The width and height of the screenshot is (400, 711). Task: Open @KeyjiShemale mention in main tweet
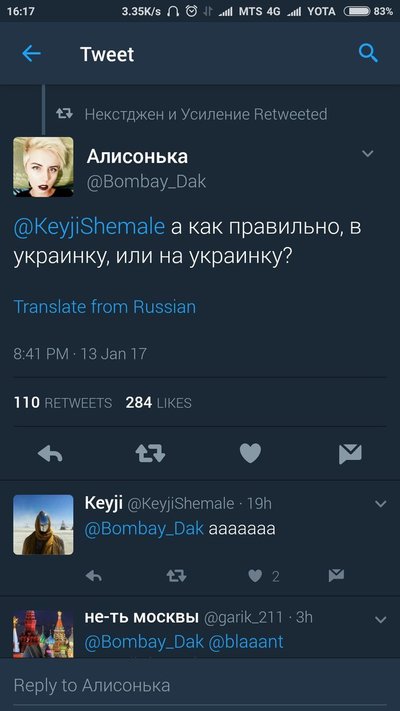pyautogui.click(x=89, y=227)
